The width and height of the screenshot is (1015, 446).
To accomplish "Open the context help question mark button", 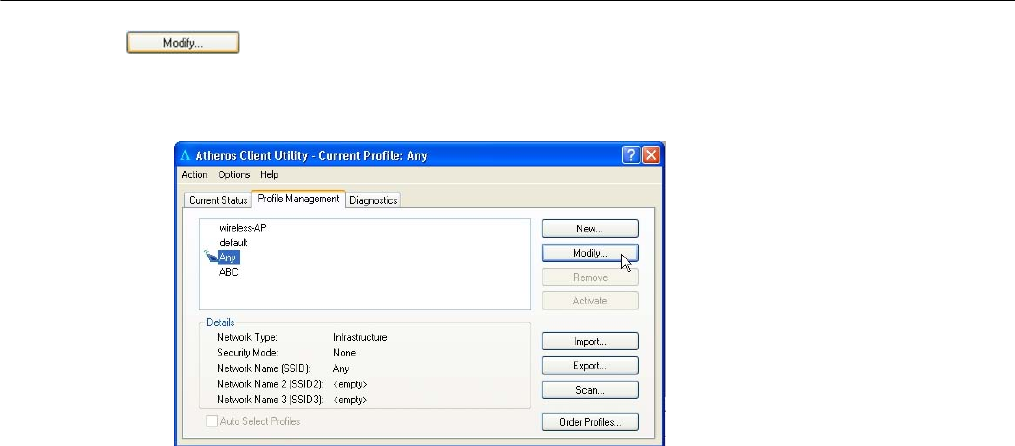I will pyautogui.click(x=631, y=155).
